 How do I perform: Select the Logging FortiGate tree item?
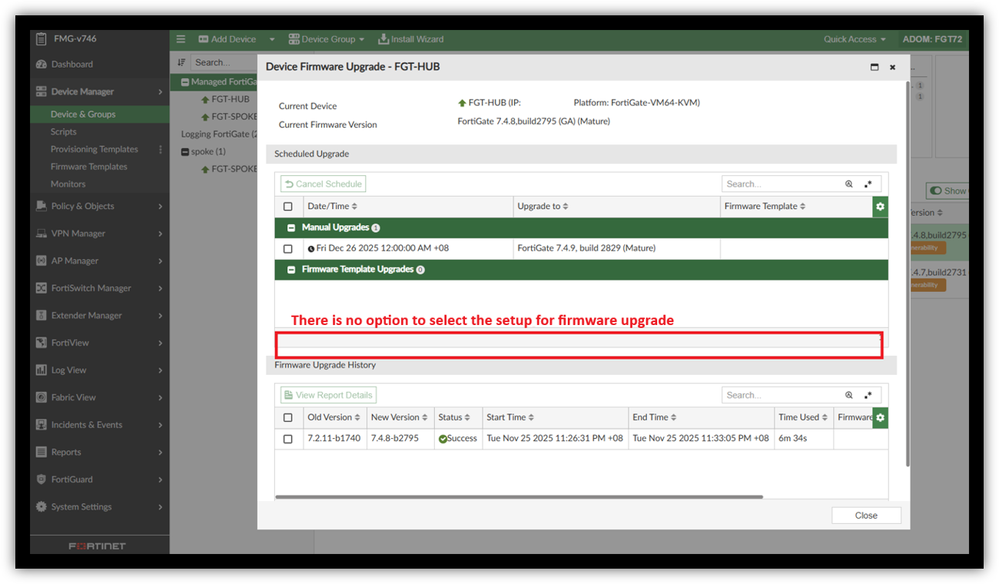click(x=219, y=134)
